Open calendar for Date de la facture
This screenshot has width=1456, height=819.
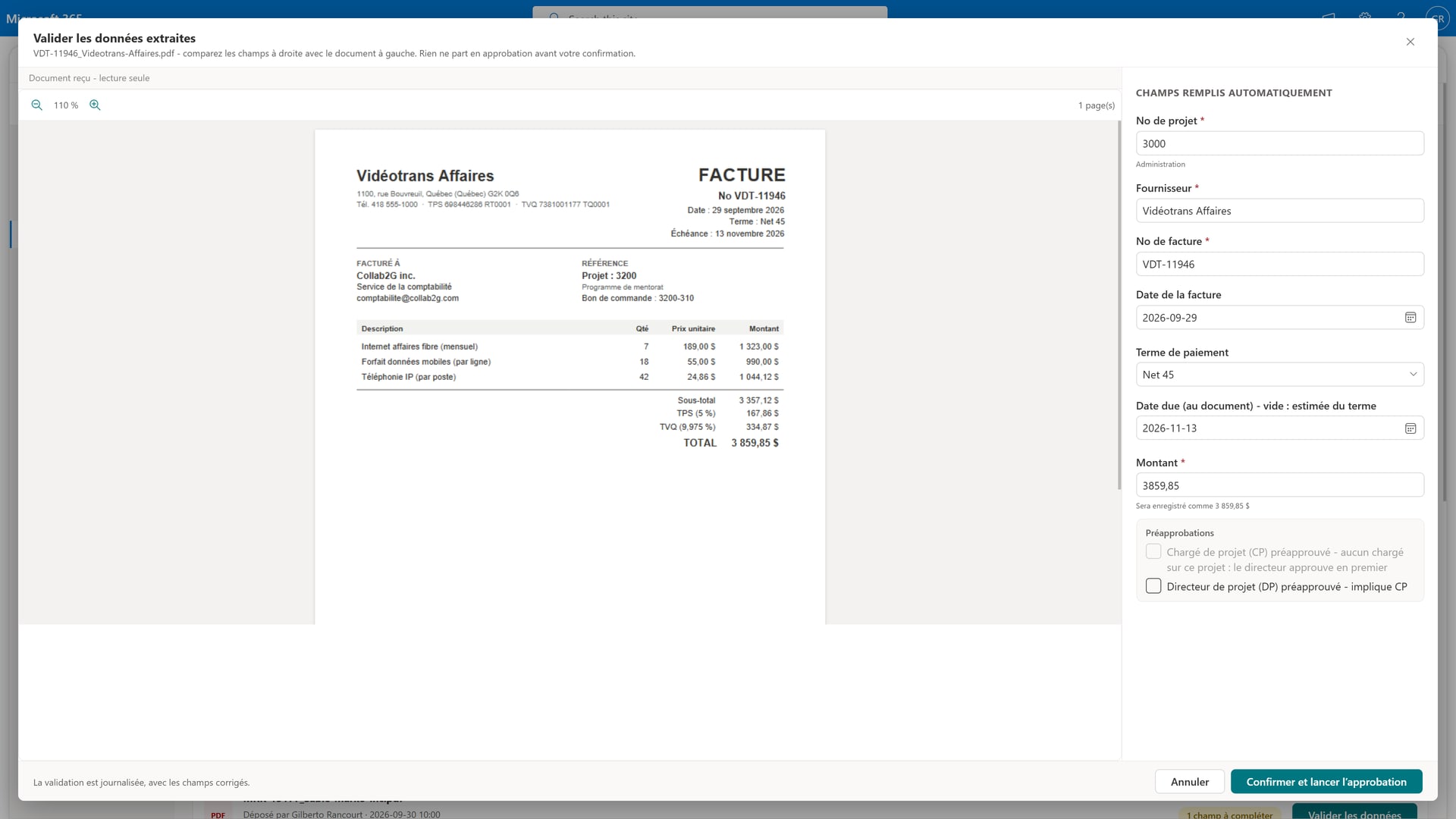click(x=1410, y=318)
